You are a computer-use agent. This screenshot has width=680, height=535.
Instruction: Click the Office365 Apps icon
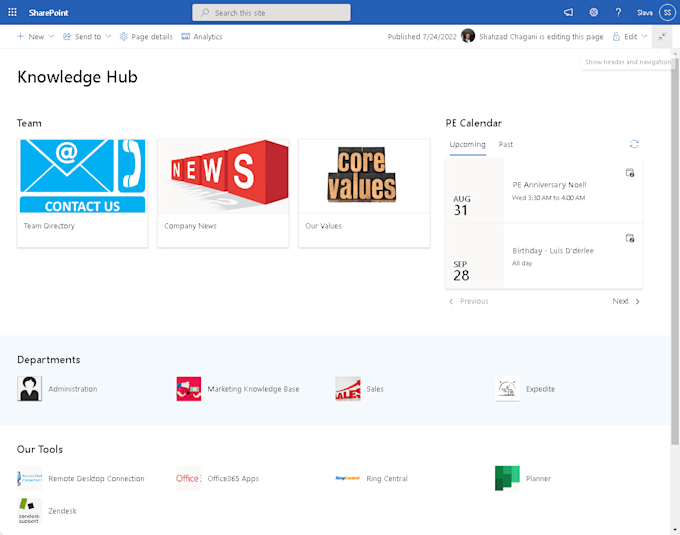tap(189, 479)
